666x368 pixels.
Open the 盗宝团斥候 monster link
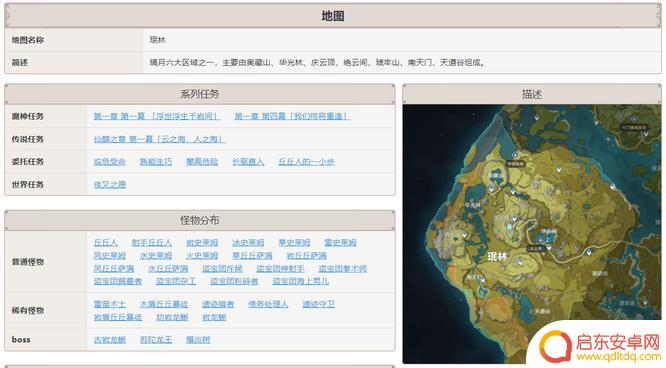click(x=222, y=269)
